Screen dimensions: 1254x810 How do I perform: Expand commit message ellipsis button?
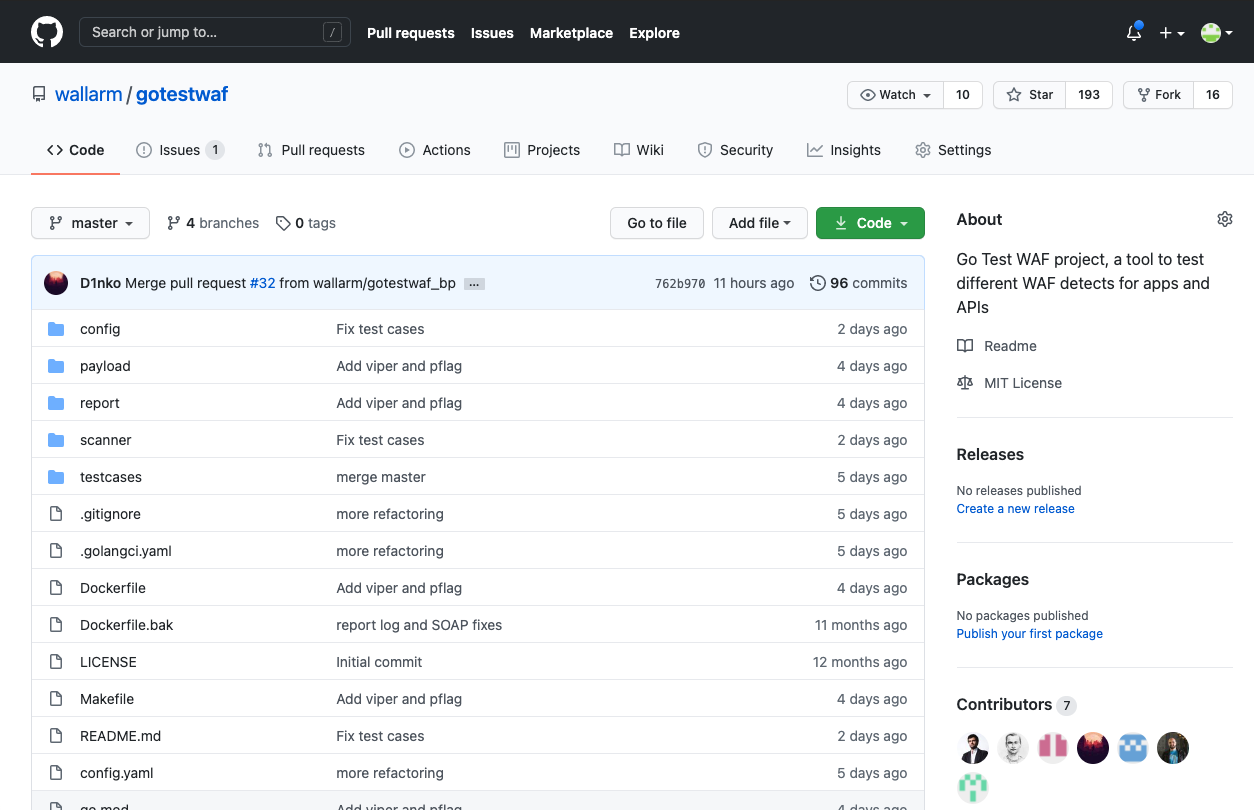[475, 284]
